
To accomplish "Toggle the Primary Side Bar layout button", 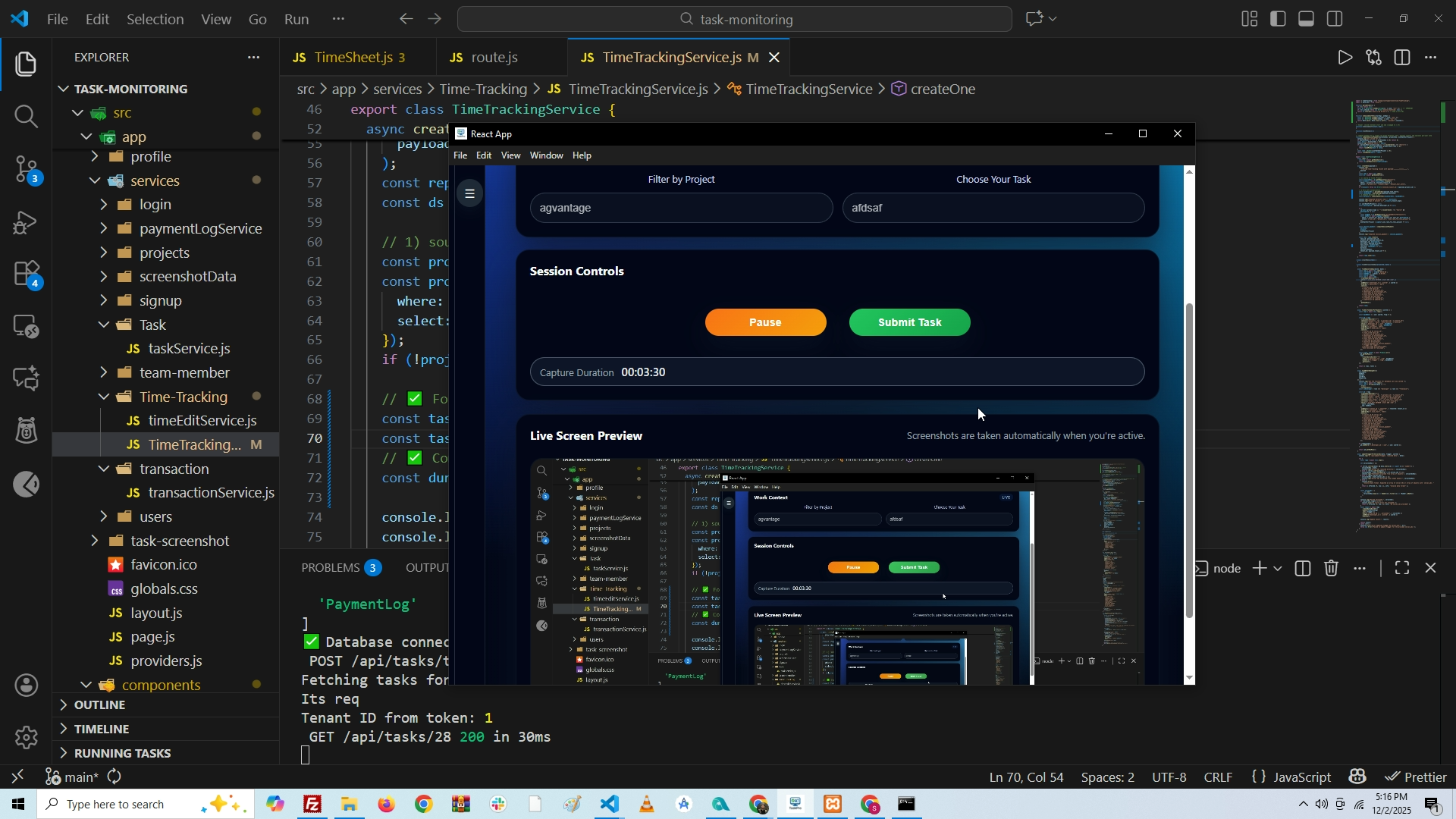I will click(x=1279, y=19).
